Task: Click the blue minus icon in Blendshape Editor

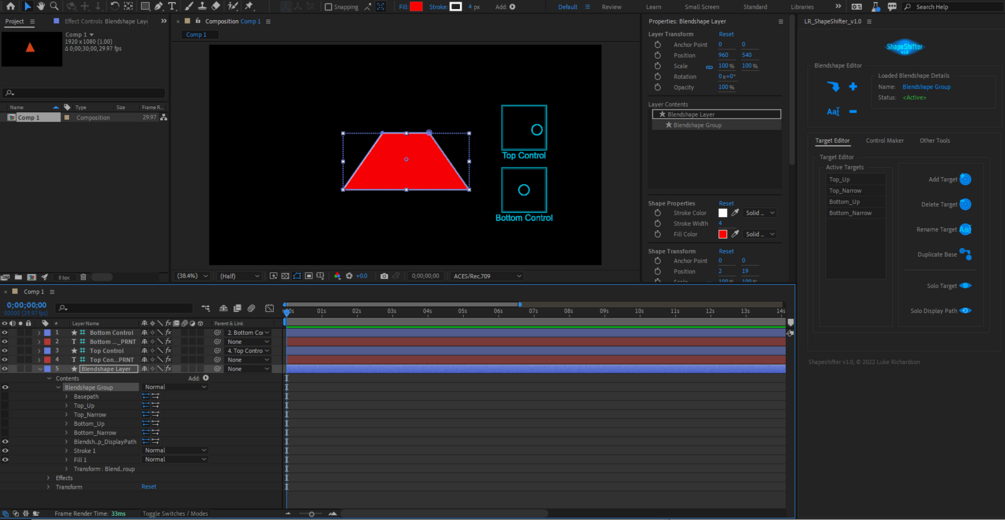Action: click(852, 112)
